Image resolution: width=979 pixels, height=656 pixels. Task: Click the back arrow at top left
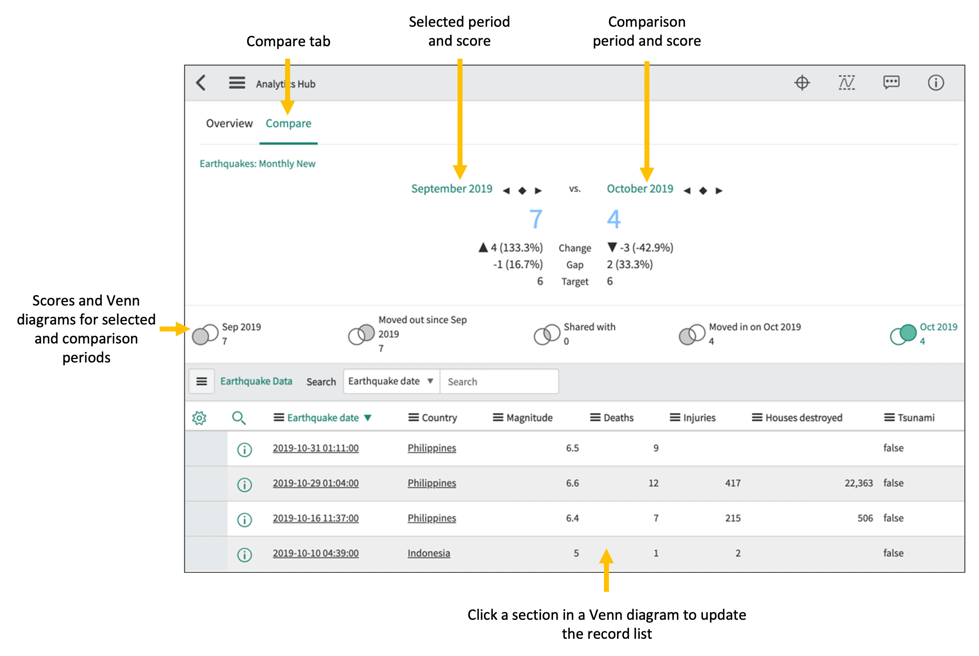pyautogui.click(x=200, y=82)
